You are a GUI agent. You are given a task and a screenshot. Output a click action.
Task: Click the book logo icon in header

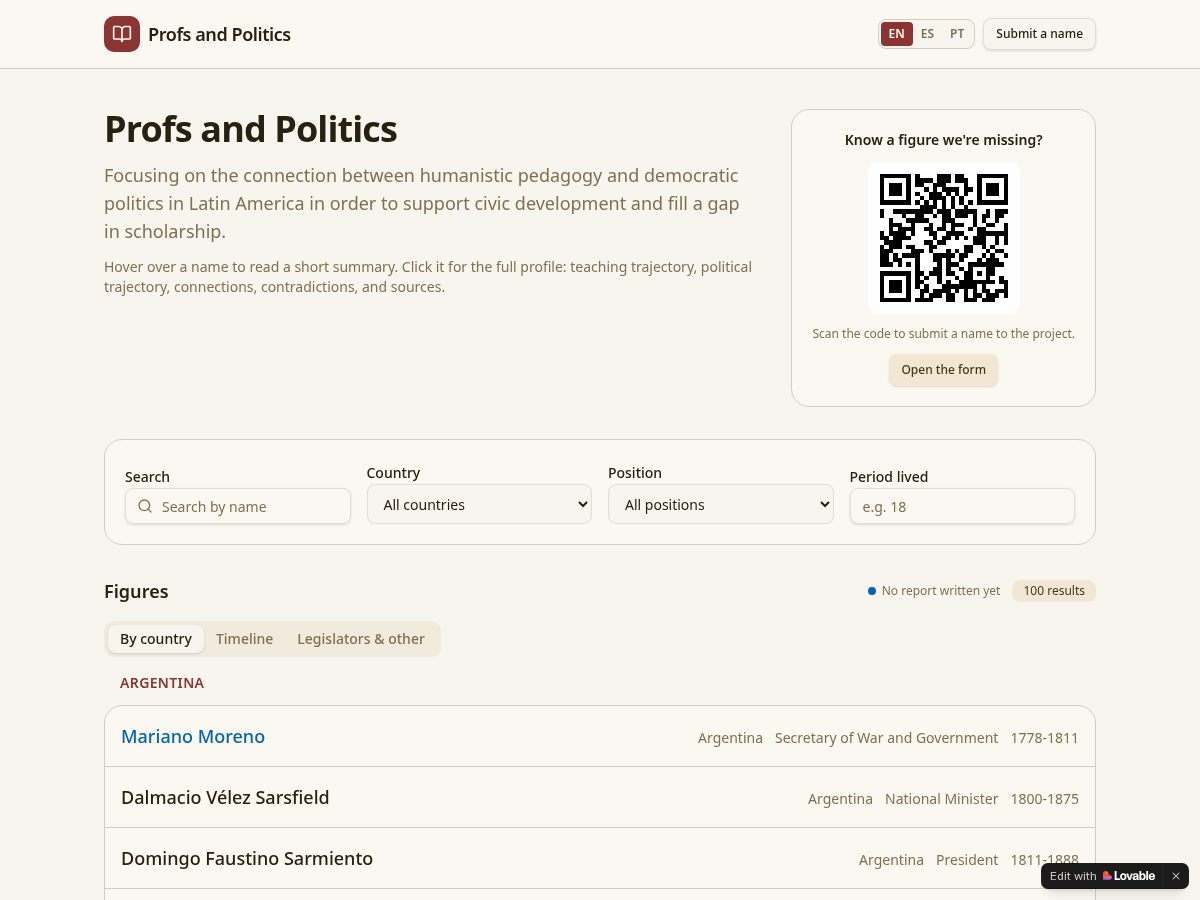click(122, 34)
